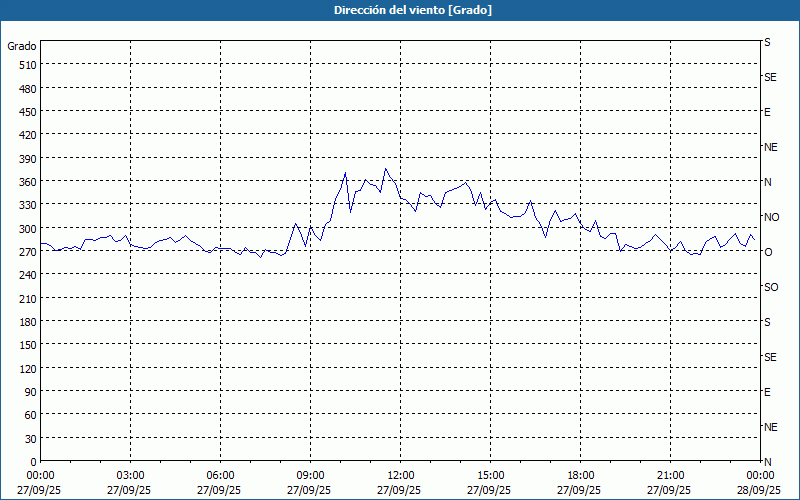
Task: Click the 28/09/25 date label
Action: (757, 490)
